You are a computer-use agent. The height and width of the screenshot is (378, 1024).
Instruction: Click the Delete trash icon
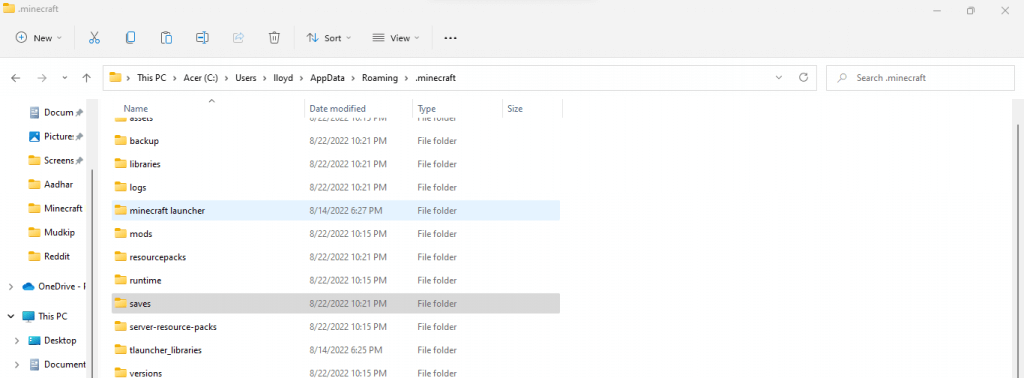(274, 38)
